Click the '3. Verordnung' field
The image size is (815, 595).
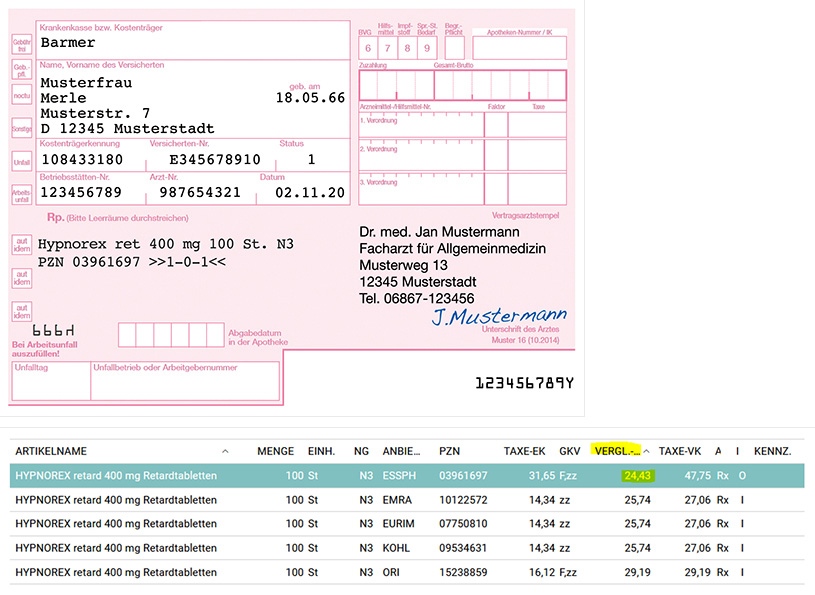[x=421, y=189]
